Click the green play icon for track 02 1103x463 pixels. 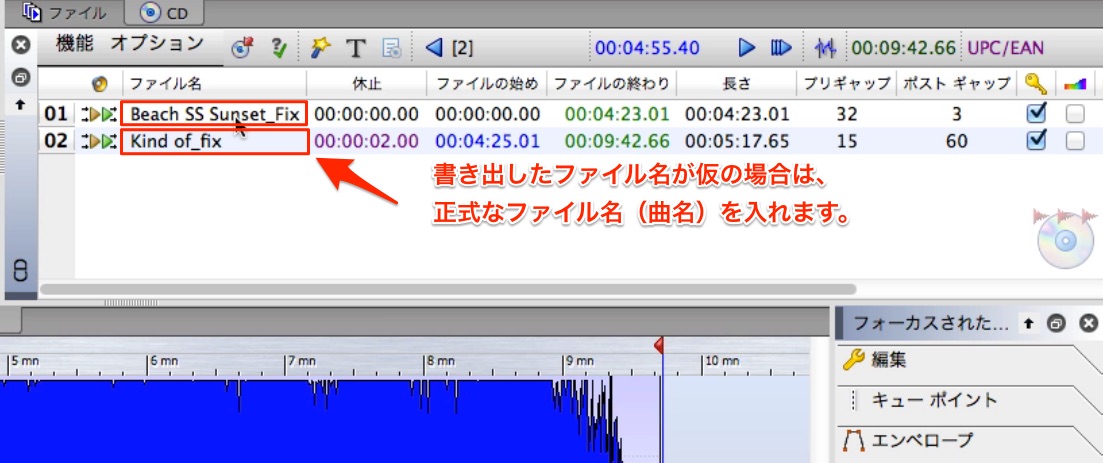click(x=108, y=141)
